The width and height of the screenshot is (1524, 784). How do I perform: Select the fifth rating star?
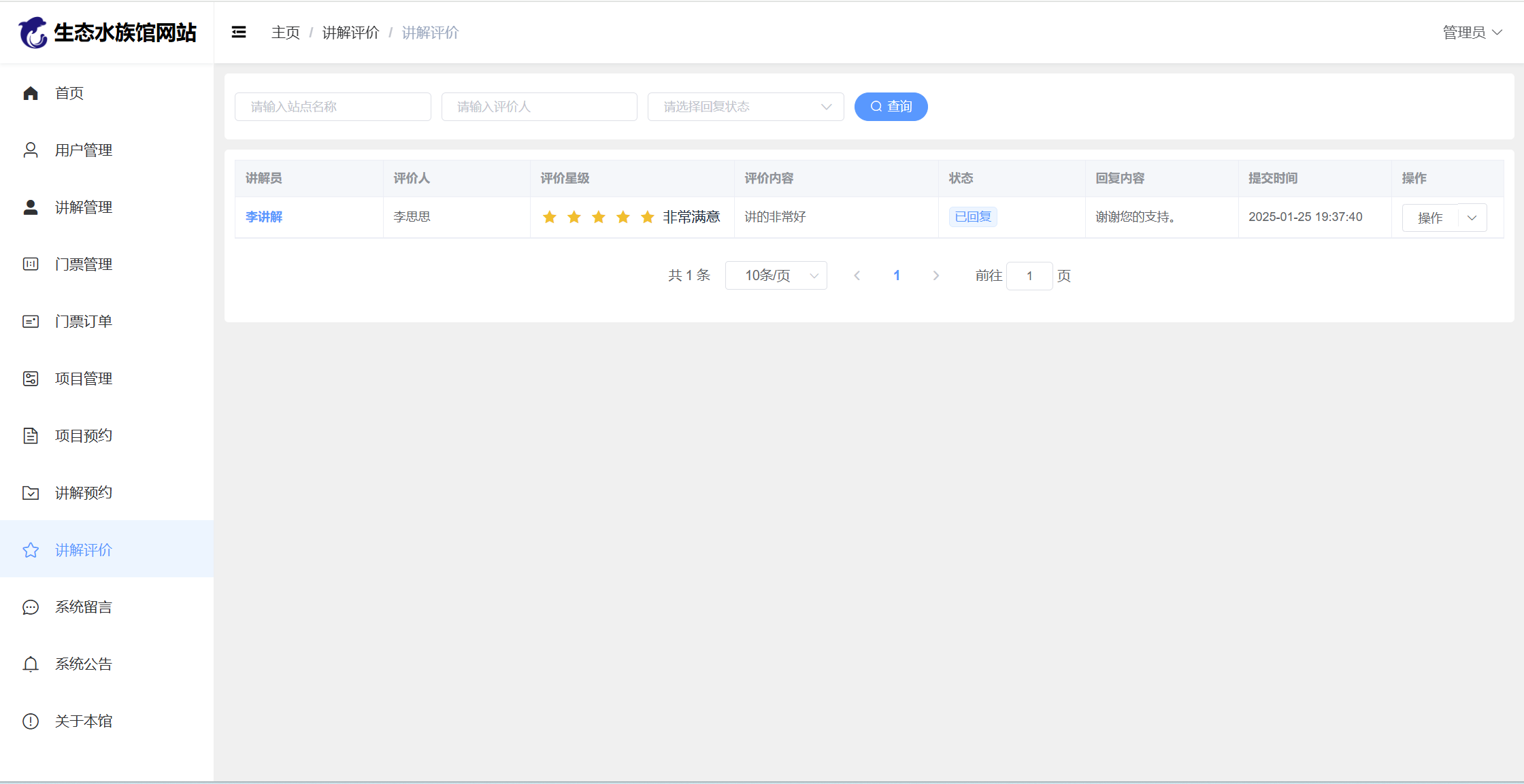tap(648, 217)
